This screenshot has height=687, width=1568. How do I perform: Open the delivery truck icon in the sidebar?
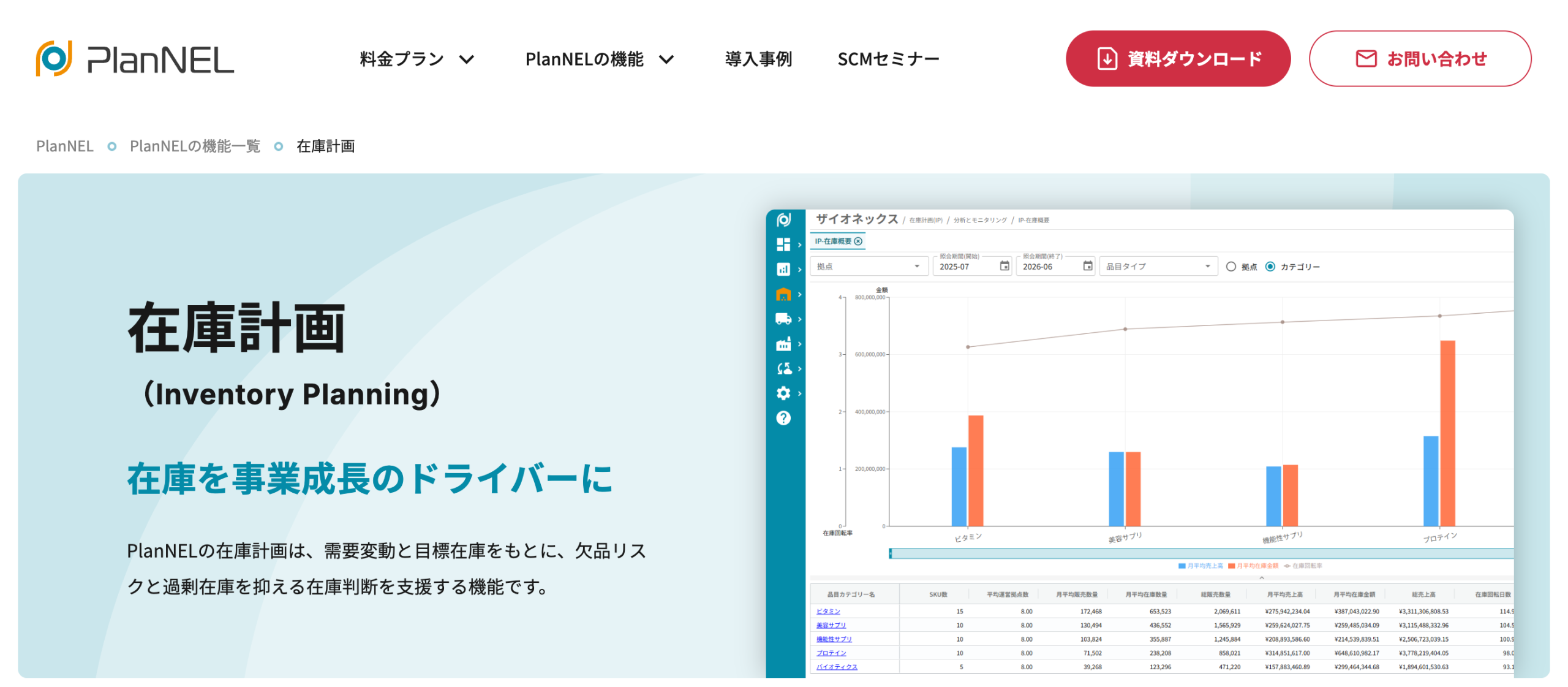pos(783,319)
